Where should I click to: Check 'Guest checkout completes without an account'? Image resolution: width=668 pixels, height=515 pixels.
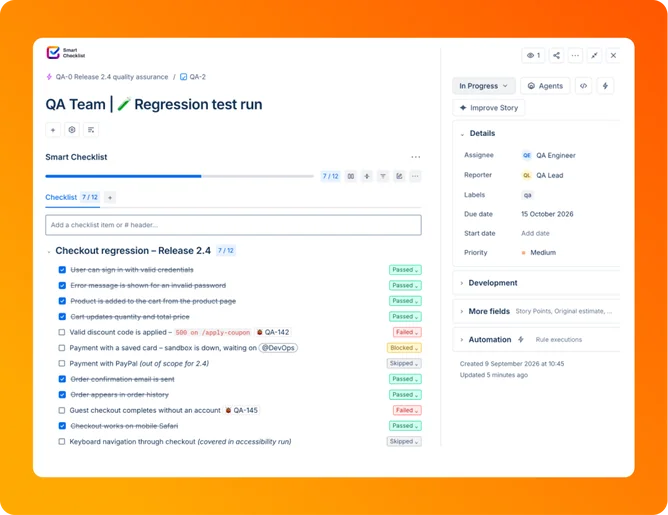pyautogui.click(x=62, y=410)
